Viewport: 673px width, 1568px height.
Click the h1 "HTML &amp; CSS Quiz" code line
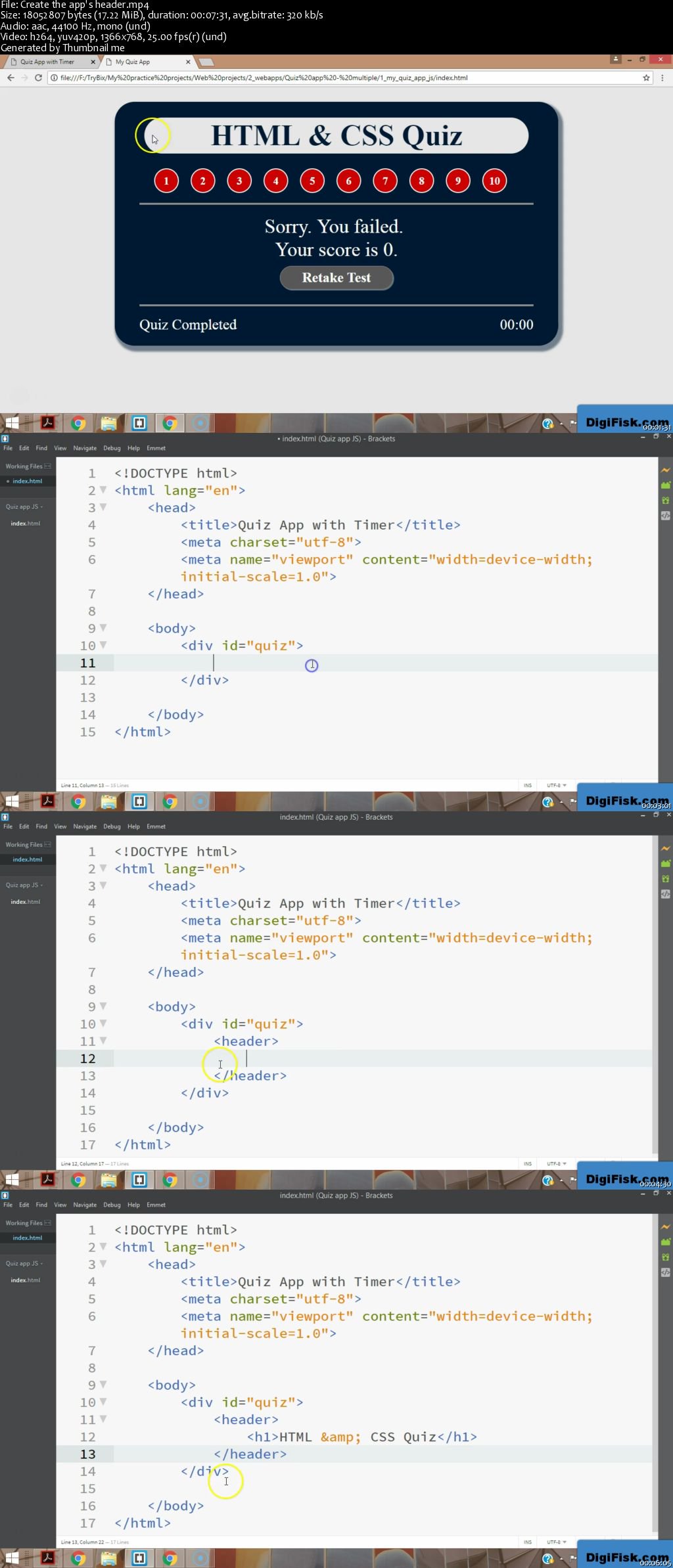point(362,1437)
